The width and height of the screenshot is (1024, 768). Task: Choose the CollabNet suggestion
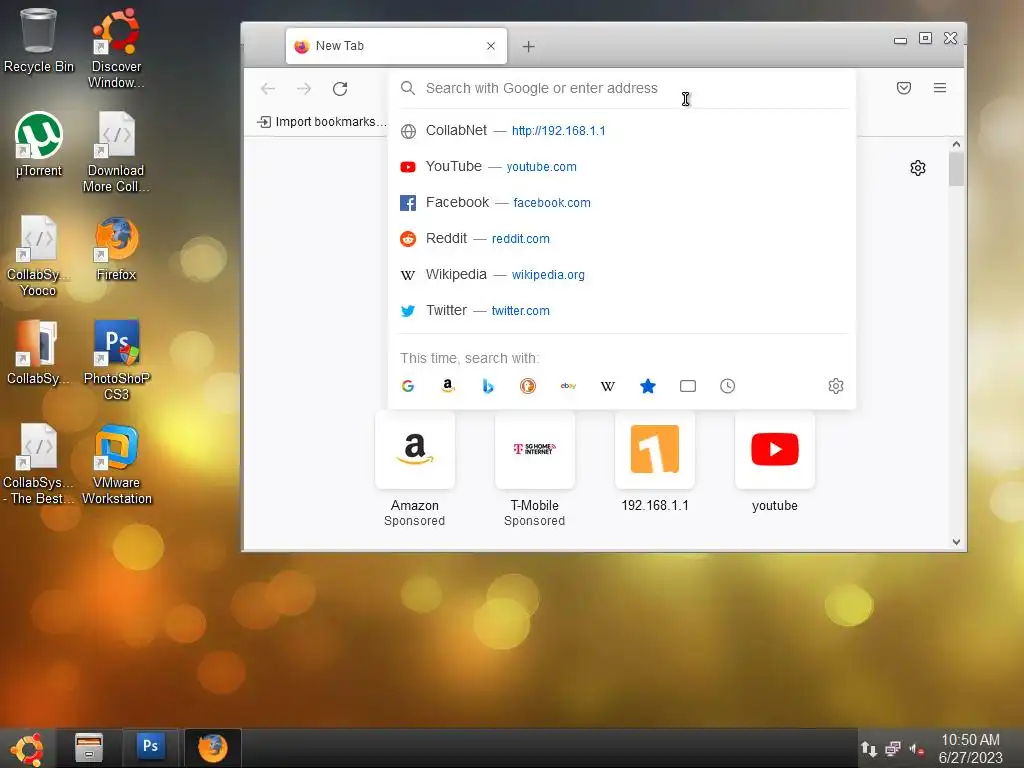(622, 131)
